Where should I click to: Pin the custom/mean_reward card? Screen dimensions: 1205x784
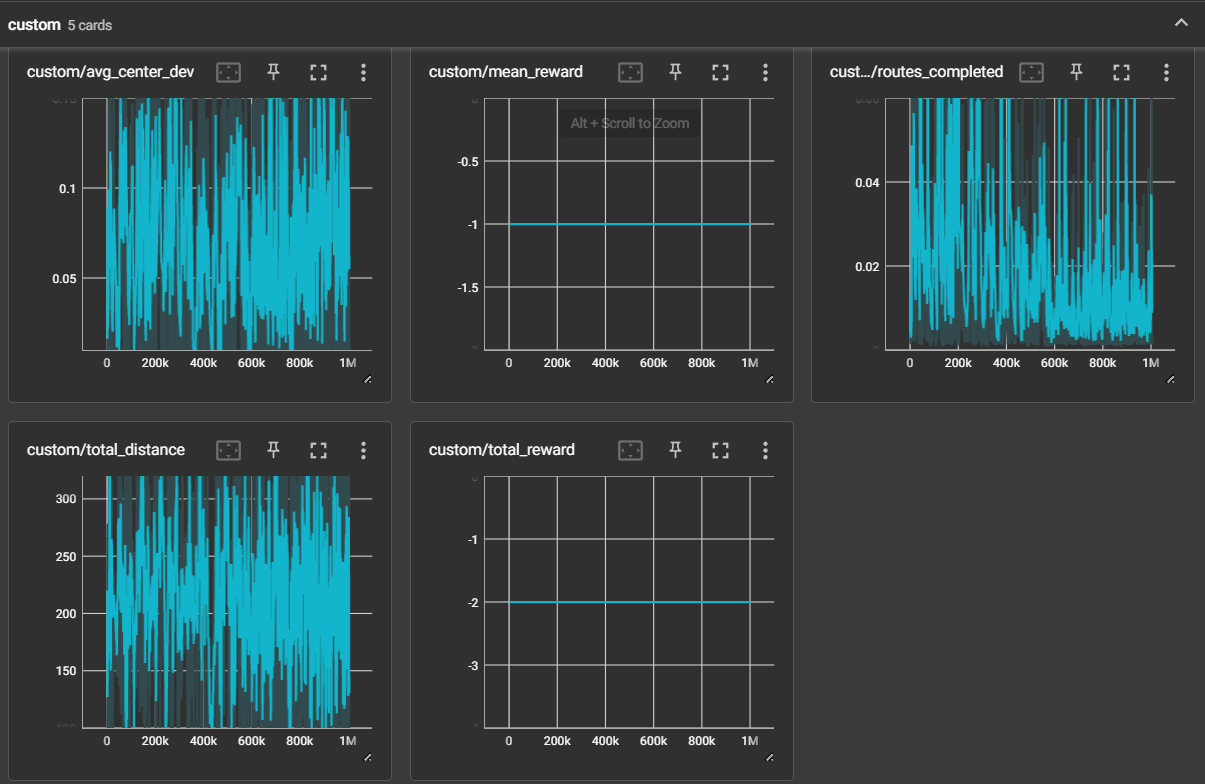[x=675, y=72]
